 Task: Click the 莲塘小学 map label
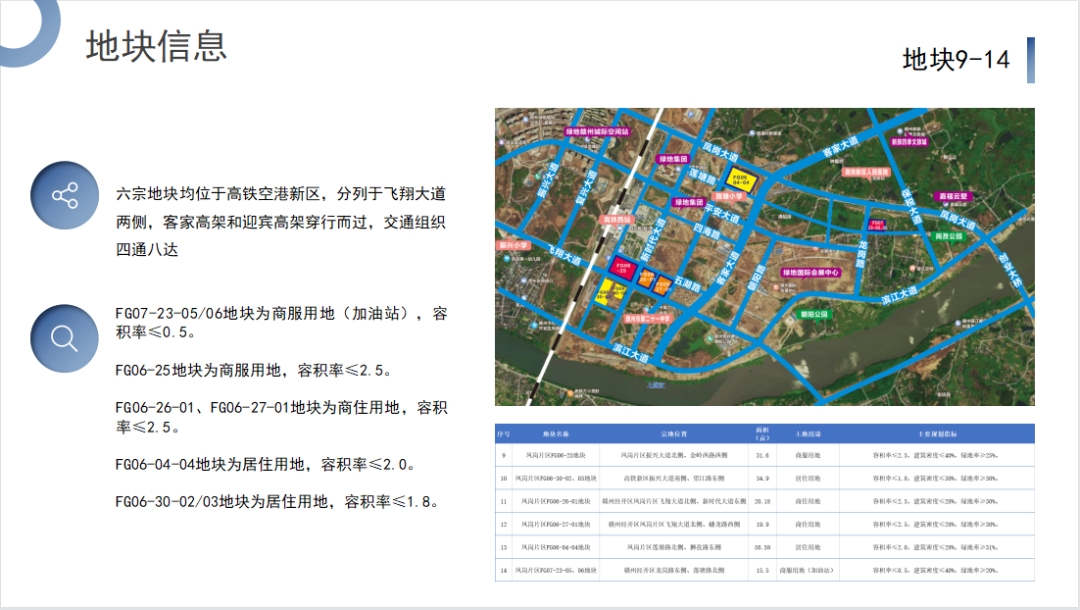tap(729, 196)
